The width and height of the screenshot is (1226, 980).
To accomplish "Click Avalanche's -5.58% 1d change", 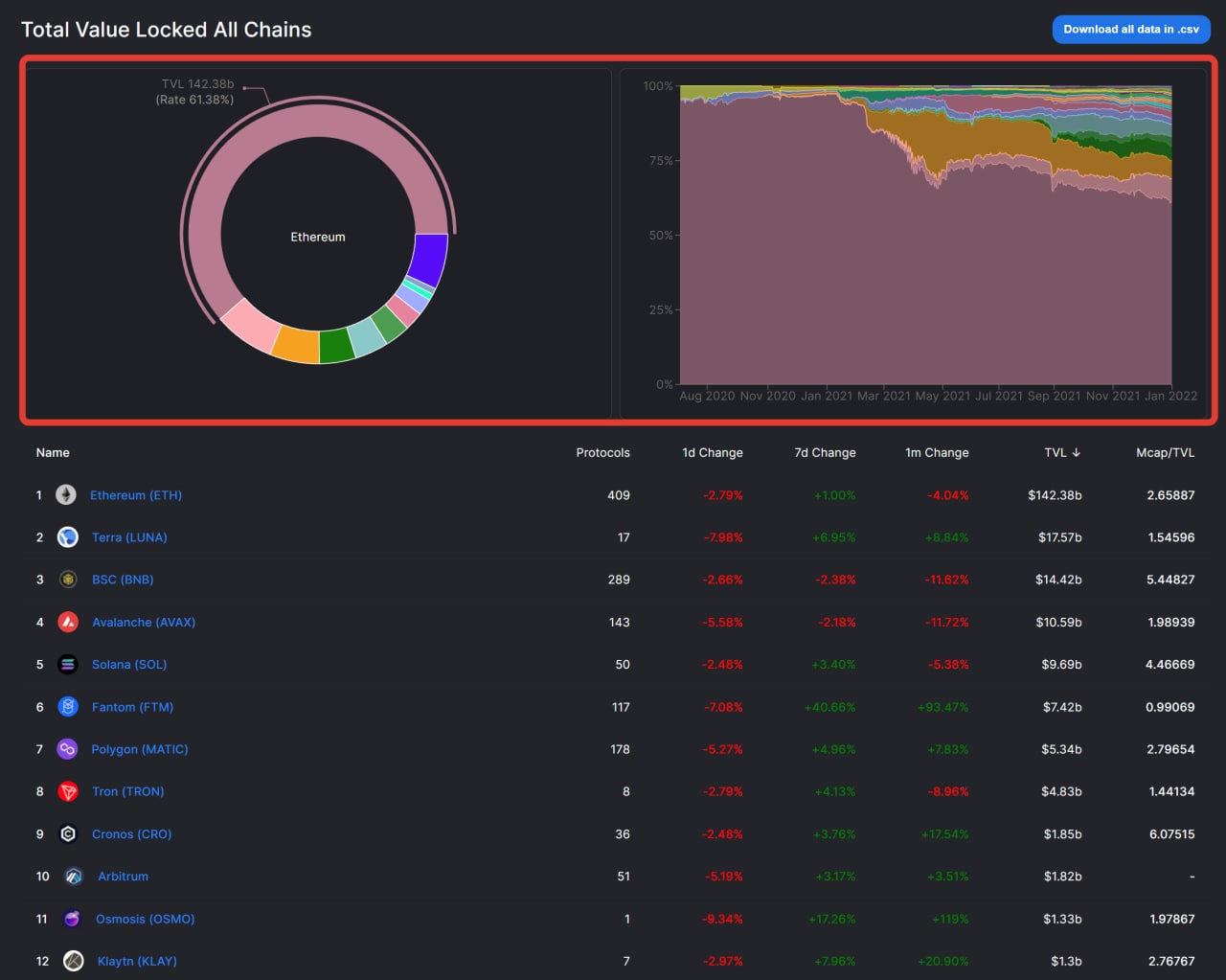I will (x=723, y=622).
